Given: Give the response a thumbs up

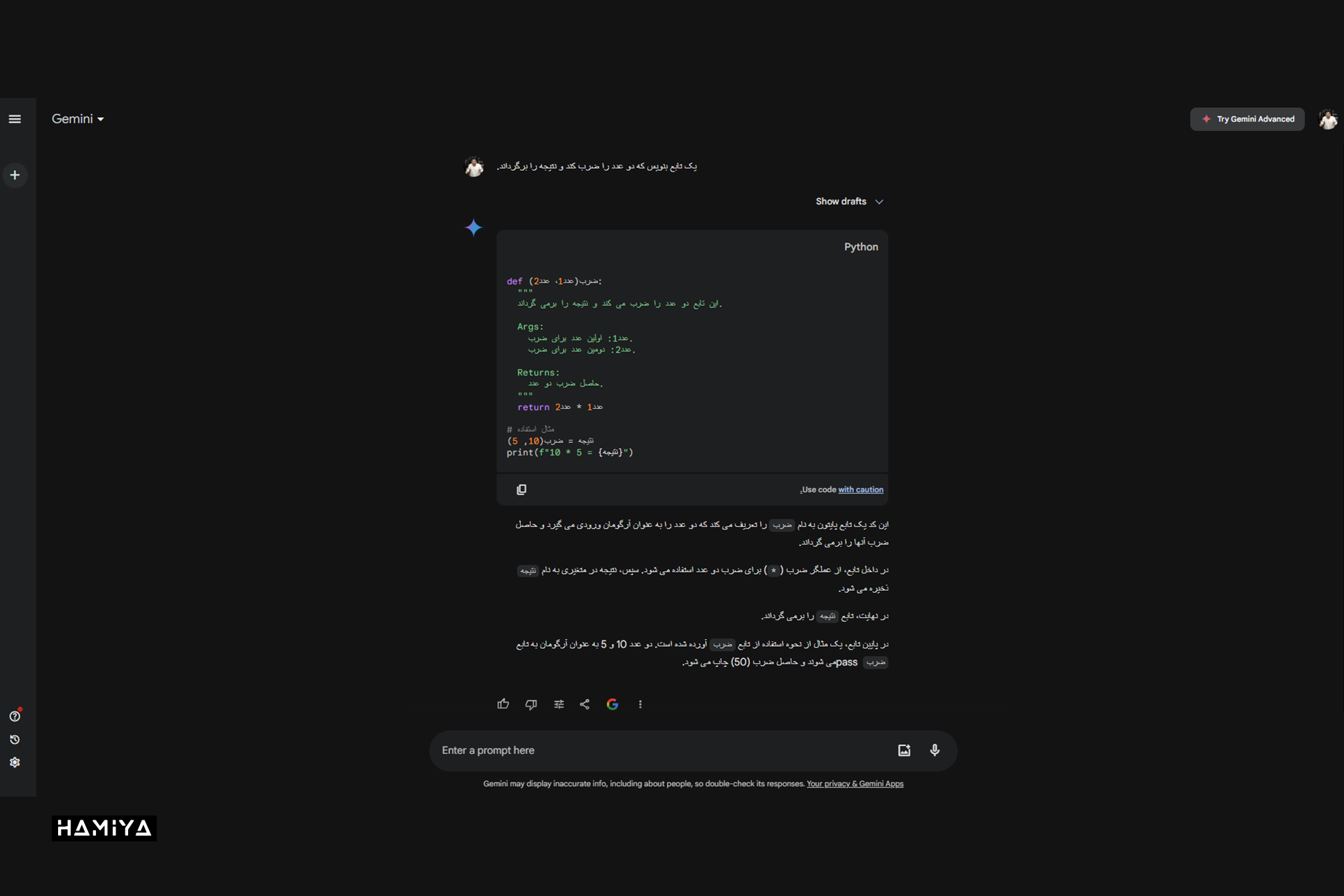Looking at the screenshot, I should point(503,704).
